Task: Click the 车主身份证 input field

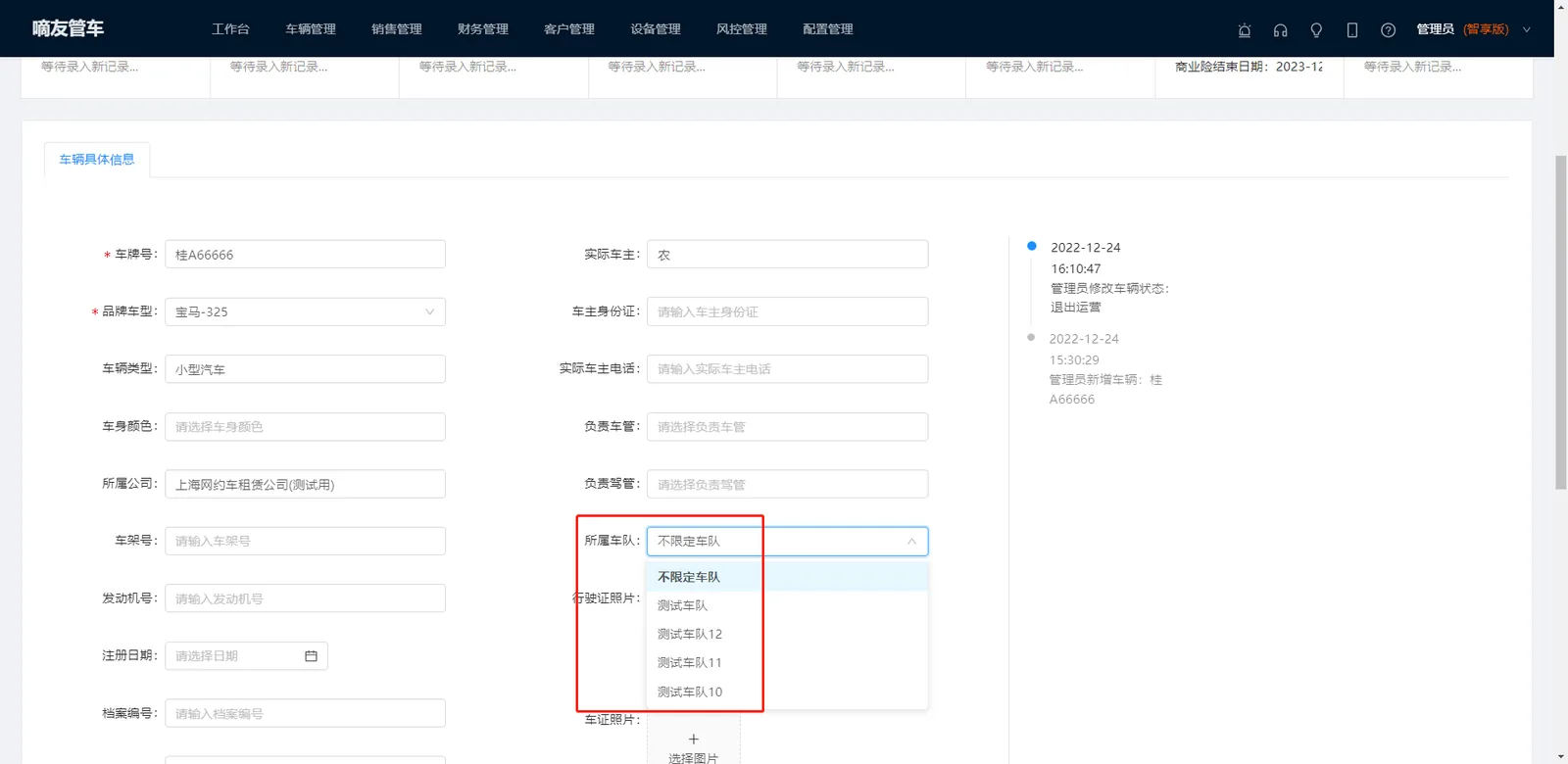Action: pos(787,311)
